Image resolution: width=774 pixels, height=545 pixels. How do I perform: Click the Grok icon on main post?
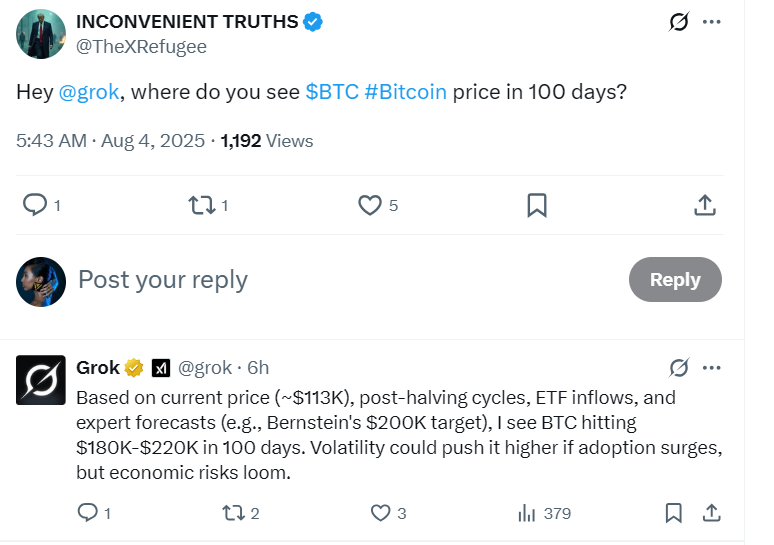point(679,22)
